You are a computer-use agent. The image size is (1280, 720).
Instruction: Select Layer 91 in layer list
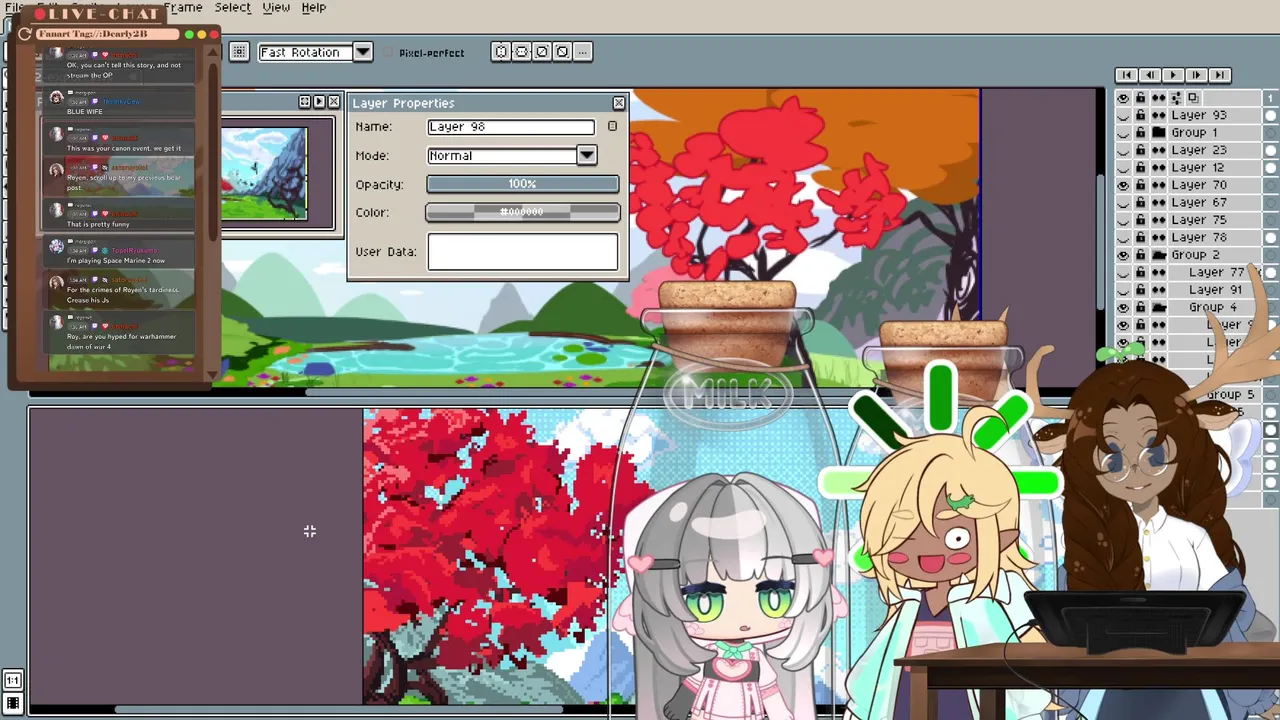point(1215,290)
